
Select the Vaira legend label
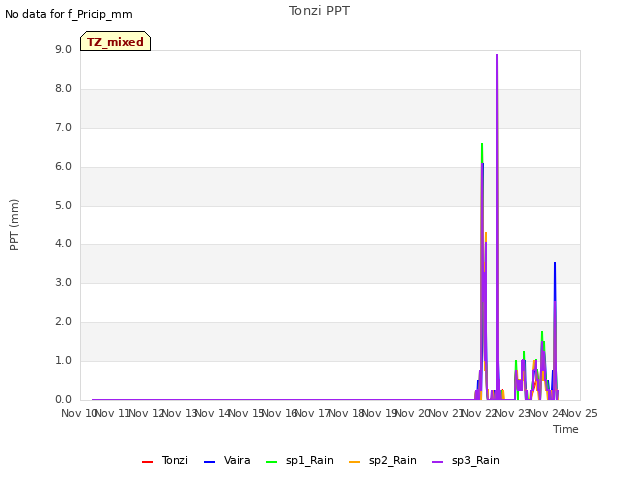237,460
